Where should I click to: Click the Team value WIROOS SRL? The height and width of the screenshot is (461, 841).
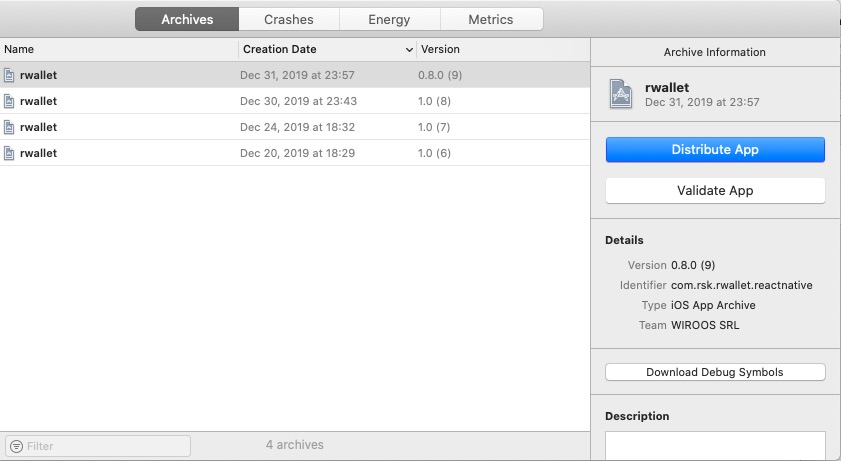click(705, 325)
